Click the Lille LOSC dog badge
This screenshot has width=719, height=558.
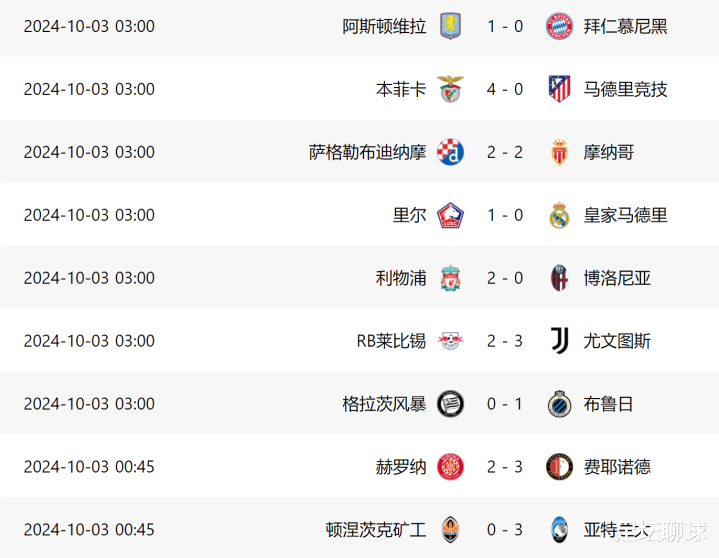450,215
